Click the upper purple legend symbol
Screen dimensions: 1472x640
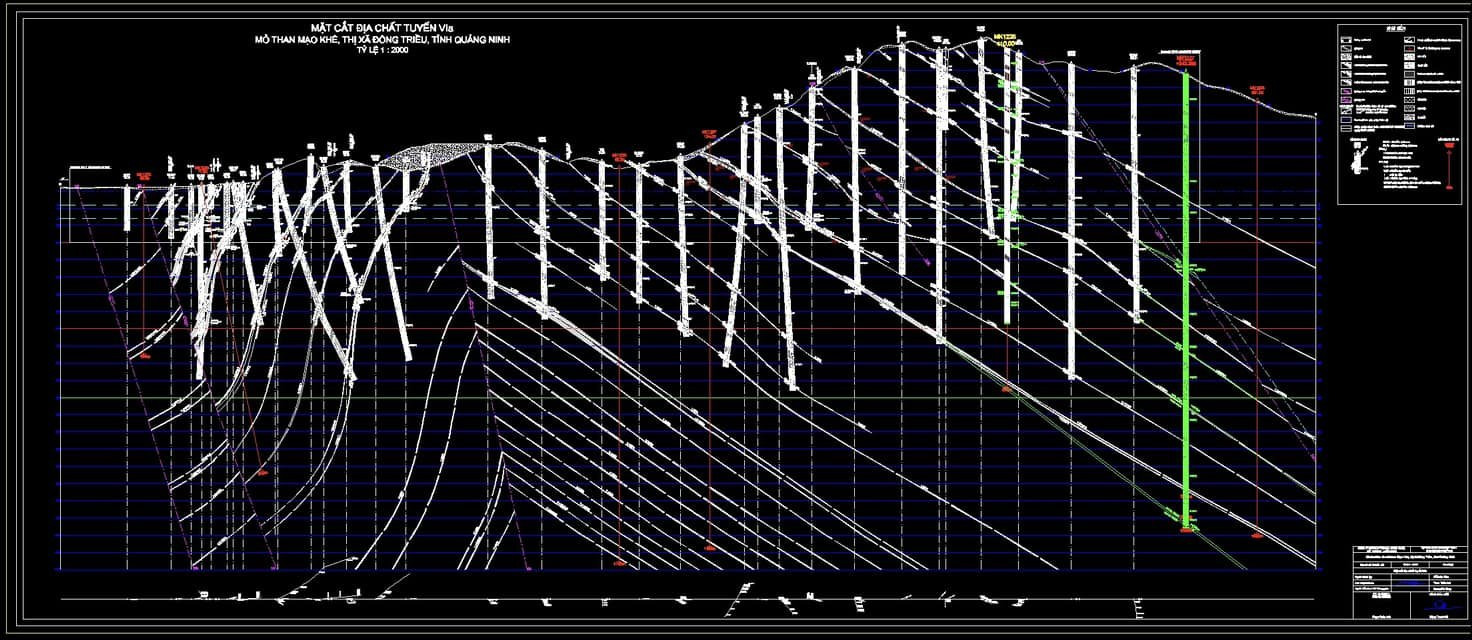point(1348,91)
